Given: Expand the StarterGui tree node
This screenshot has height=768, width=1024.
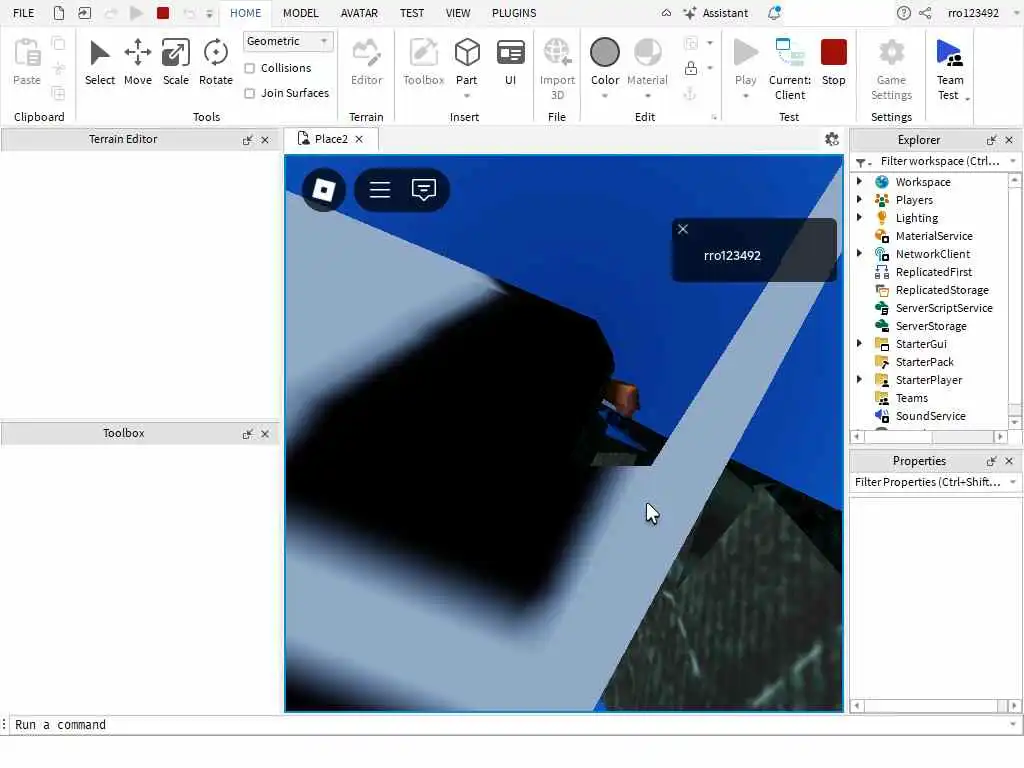Looking at the screenshot, I should (859, 344).
